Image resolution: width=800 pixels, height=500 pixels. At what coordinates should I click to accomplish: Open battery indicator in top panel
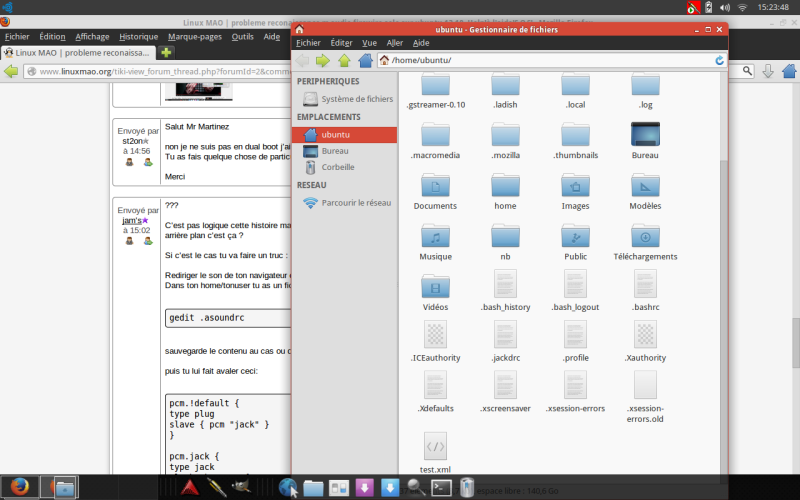(x=708, y=7)
